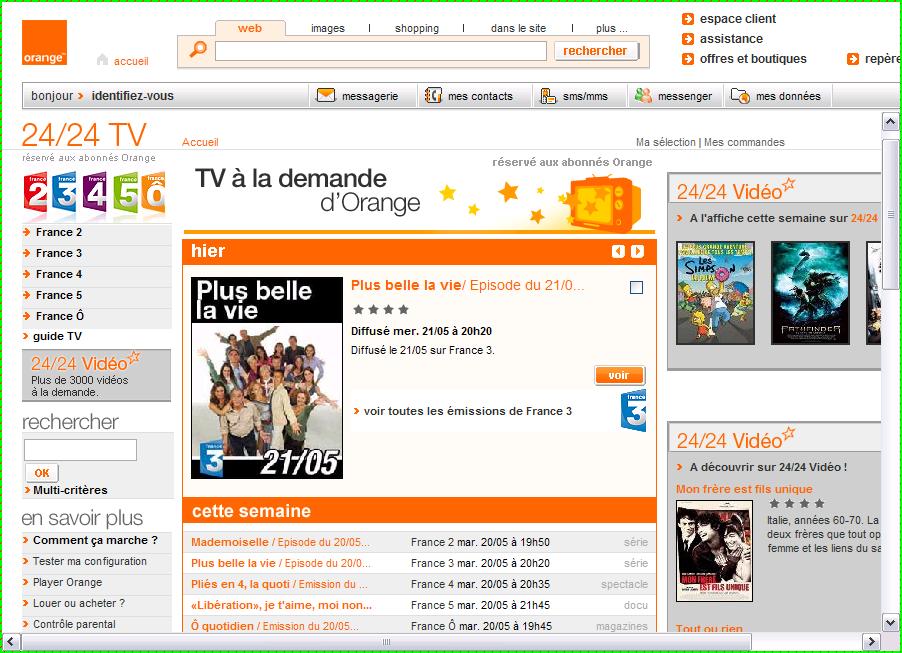Click the assistance arrow icon

[x=687, y=39]
